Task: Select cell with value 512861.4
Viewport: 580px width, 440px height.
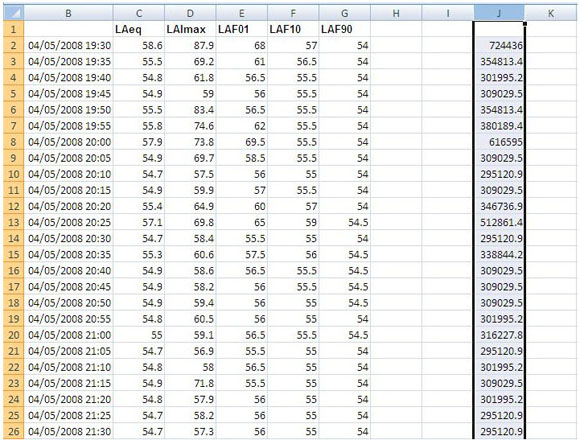Action: pos(499,223)
